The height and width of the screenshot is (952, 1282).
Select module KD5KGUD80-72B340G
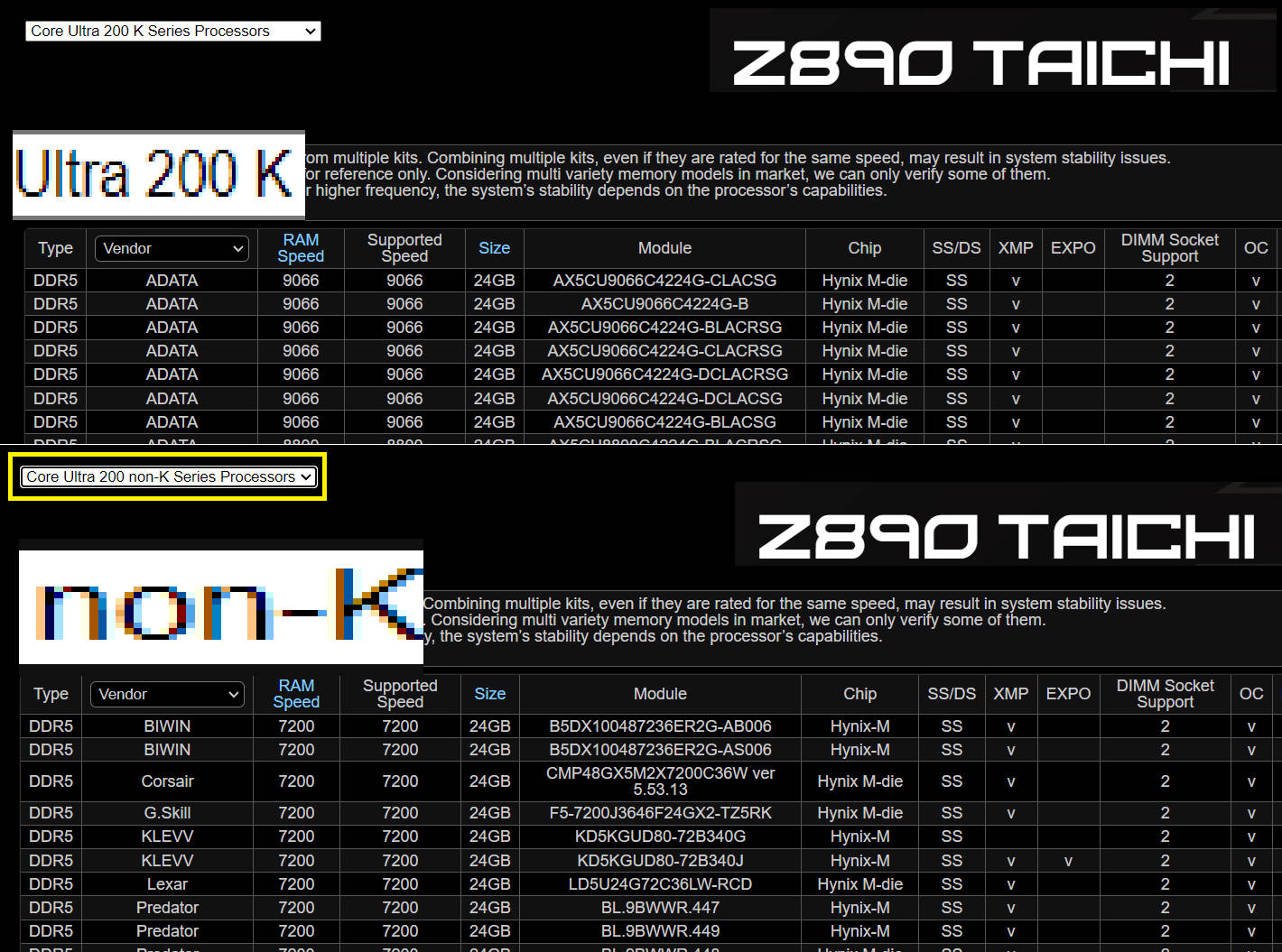click(660, 836)
